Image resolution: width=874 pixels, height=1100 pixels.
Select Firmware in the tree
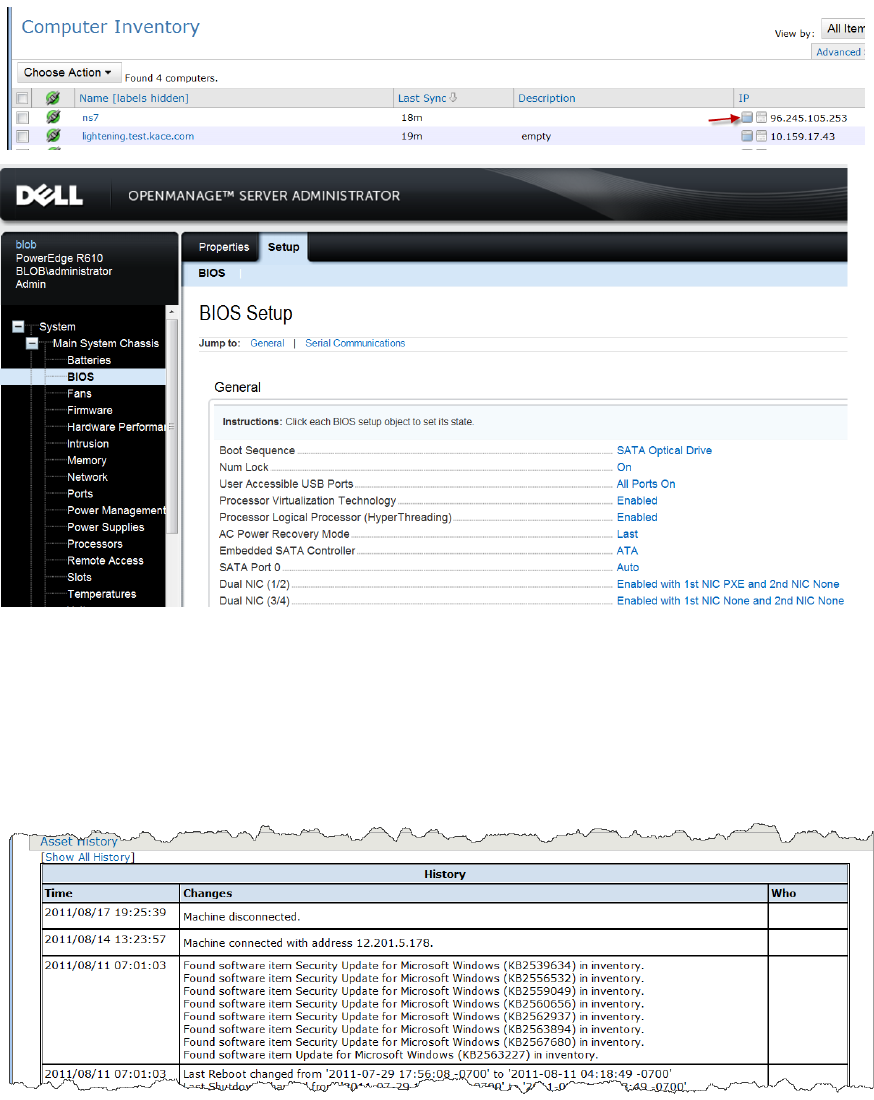90,410
